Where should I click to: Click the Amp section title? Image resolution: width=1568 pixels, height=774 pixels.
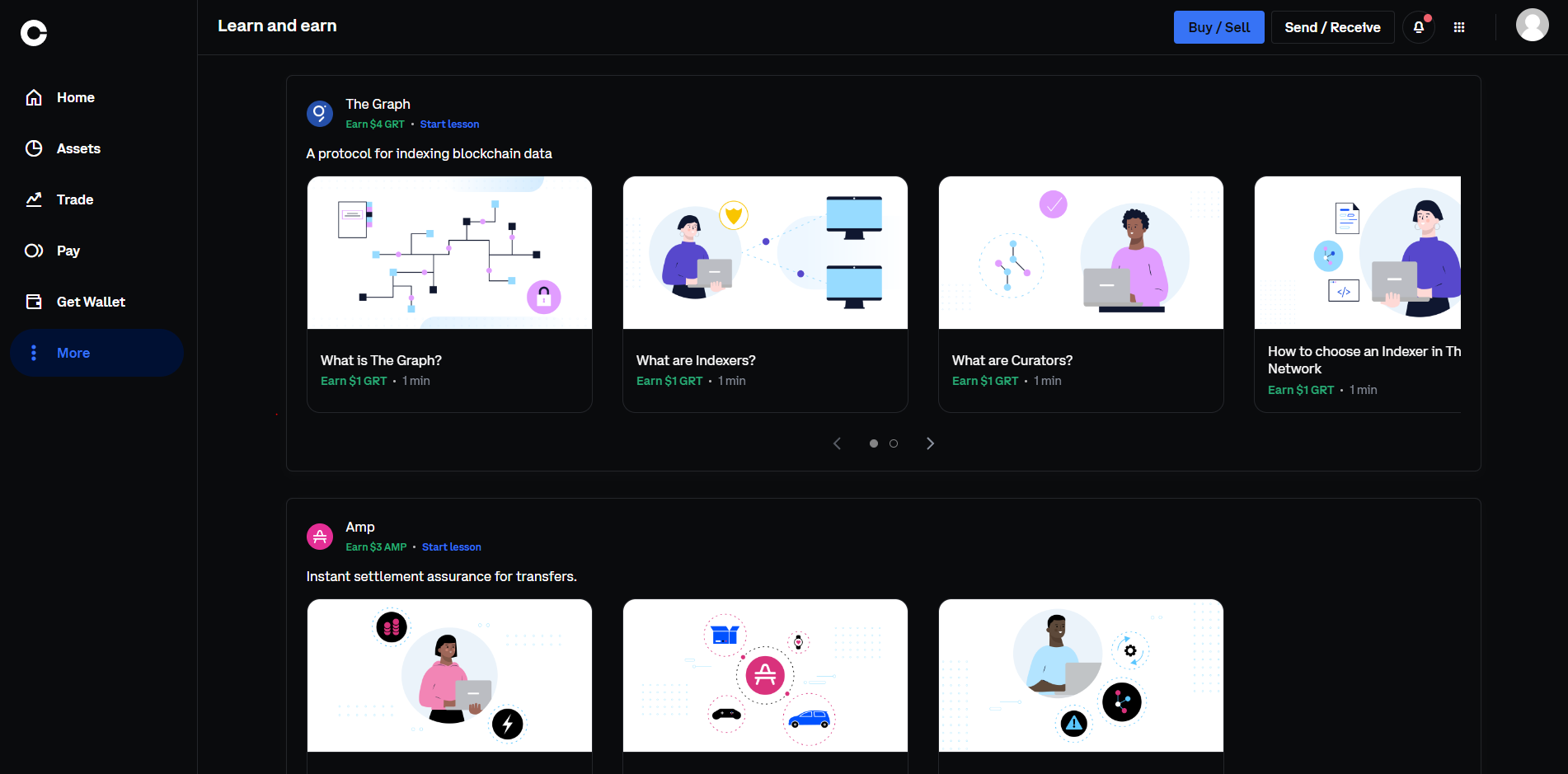point(360,527)
